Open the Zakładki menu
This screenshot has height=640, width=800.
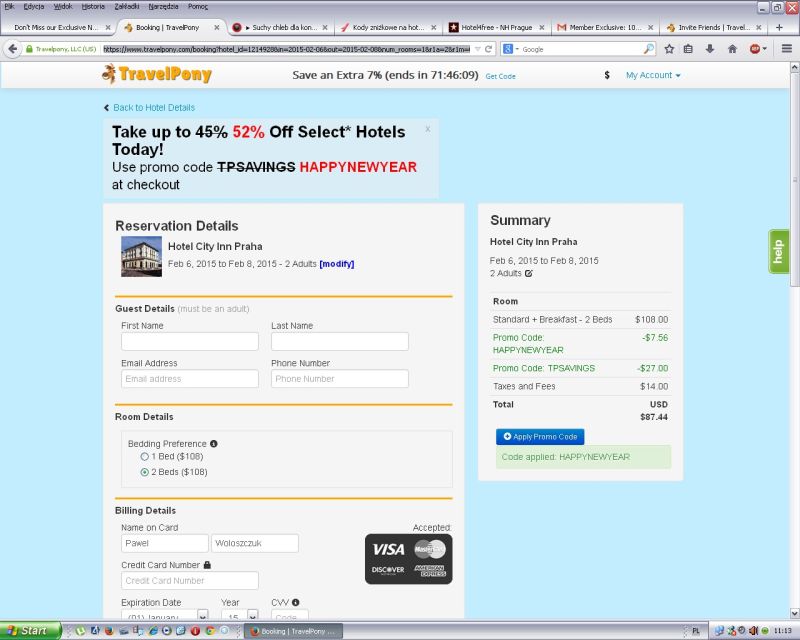tap(127, 7)
